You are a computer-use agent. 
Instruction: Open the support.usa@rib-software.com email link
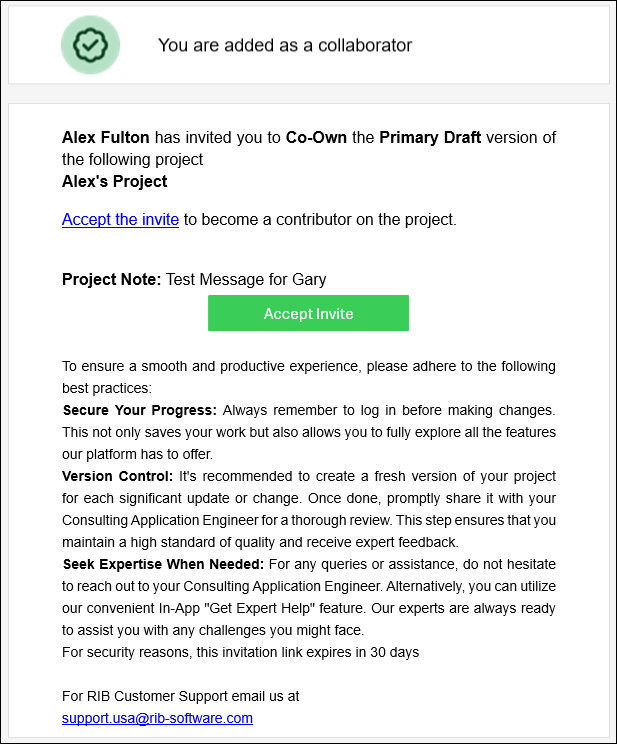pyautogui.click(x=157, y=718)
